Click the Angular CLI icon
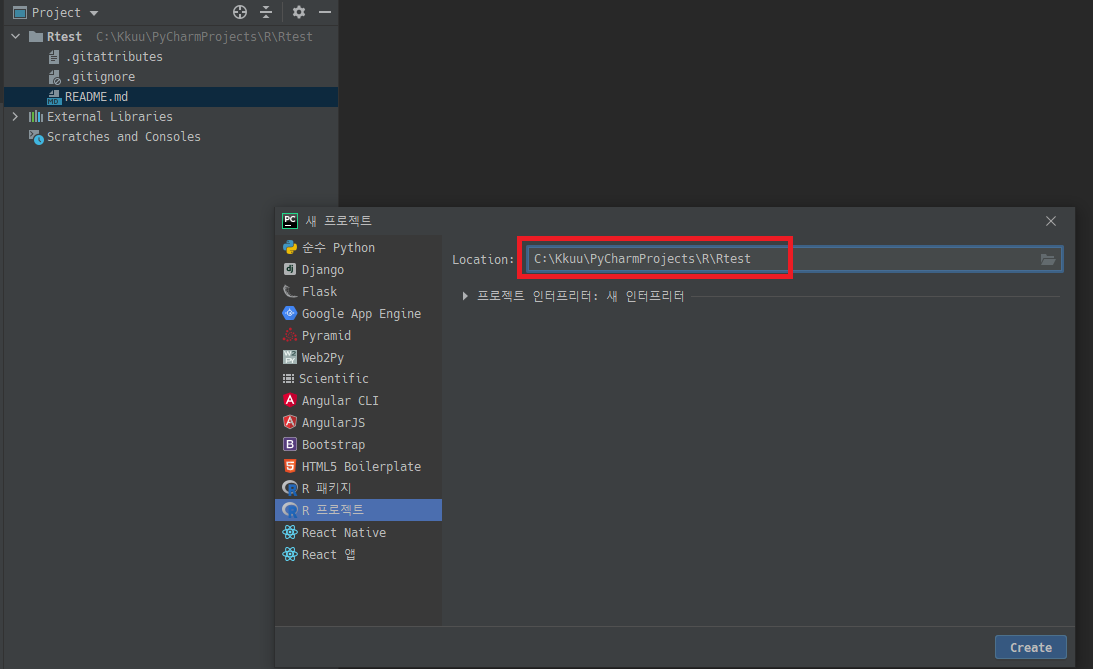Screen dimensions: 1093x669 click(x=290, y=400)
